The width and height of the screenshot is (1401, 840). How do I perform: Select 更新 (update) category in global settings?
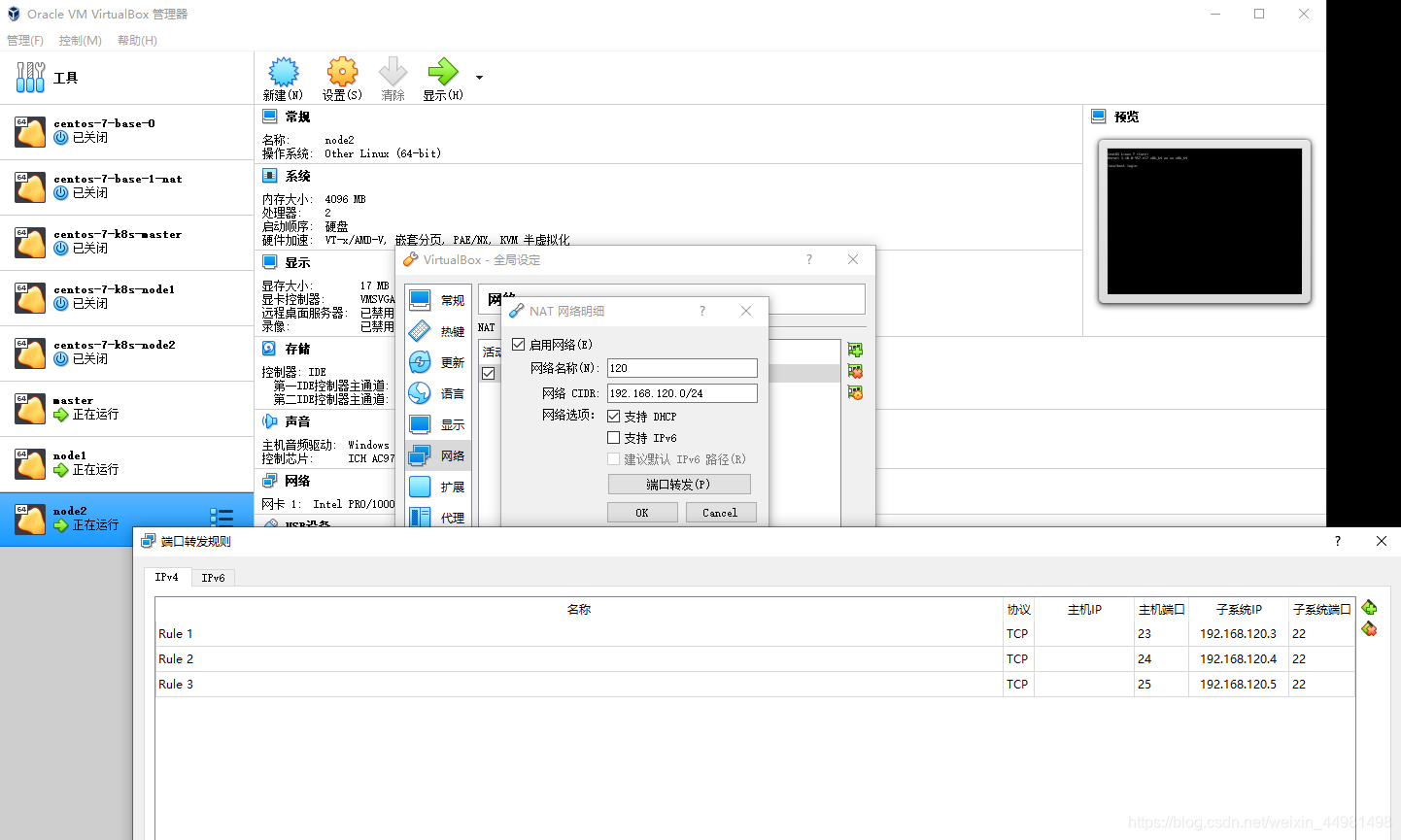pos(437,362)
